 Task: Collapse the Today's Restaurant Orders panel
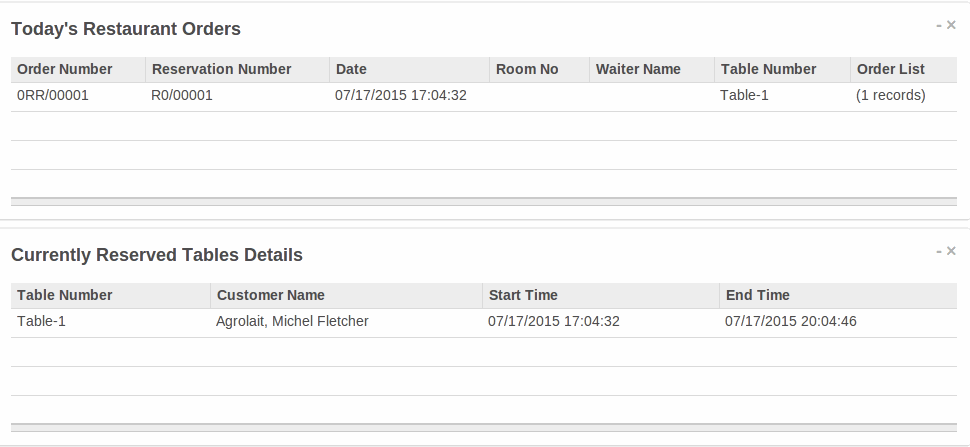939,25
